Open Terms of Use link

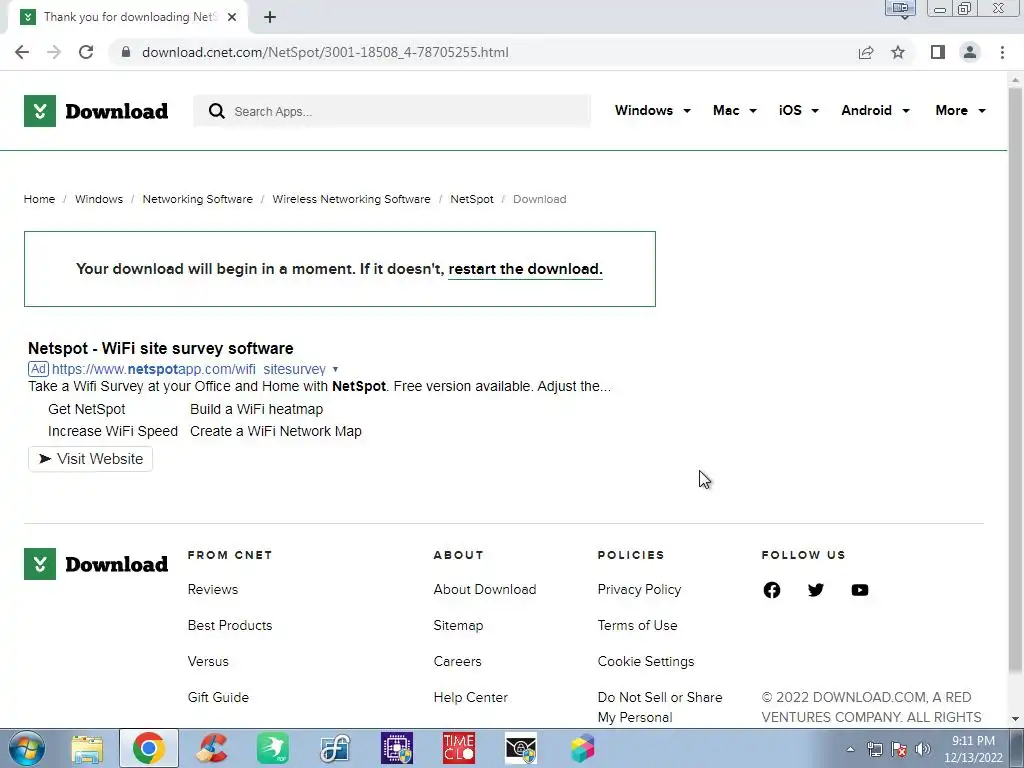pyautogui.click(x=637, y=626)
